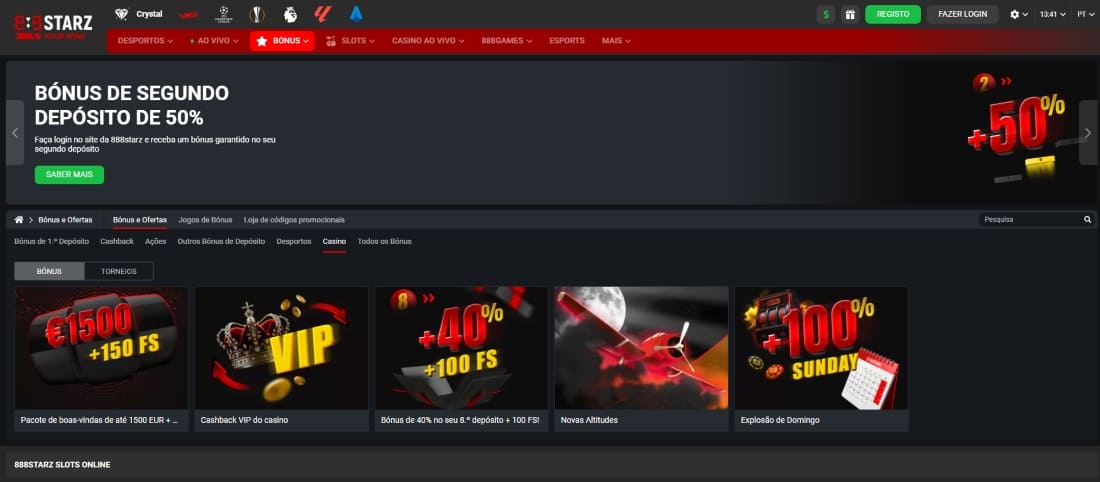Filter by Desportos category
The height and width of the screenshot is (482, 1100).
[x=294, y=241]
